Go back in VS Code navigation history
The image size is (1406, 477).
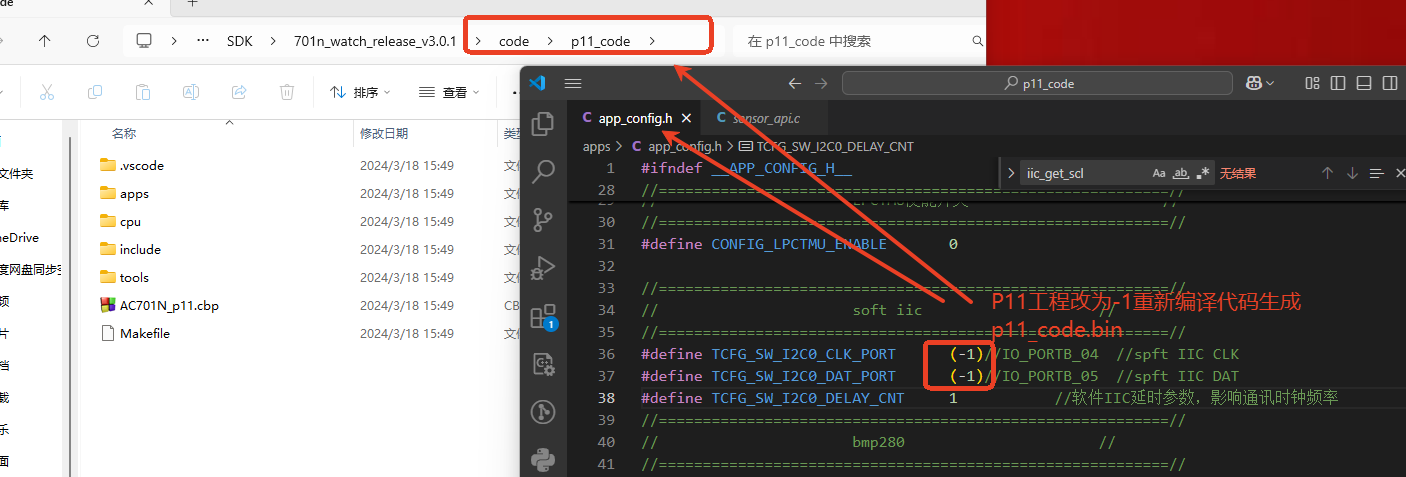click(795, 83)
